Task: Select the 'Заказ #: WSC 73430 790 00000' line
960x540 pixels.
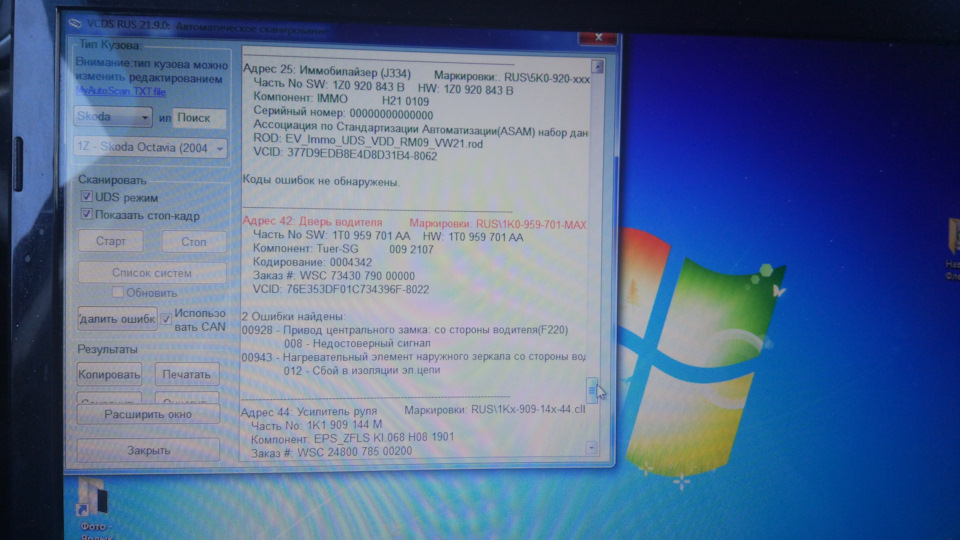Action: 334,276
